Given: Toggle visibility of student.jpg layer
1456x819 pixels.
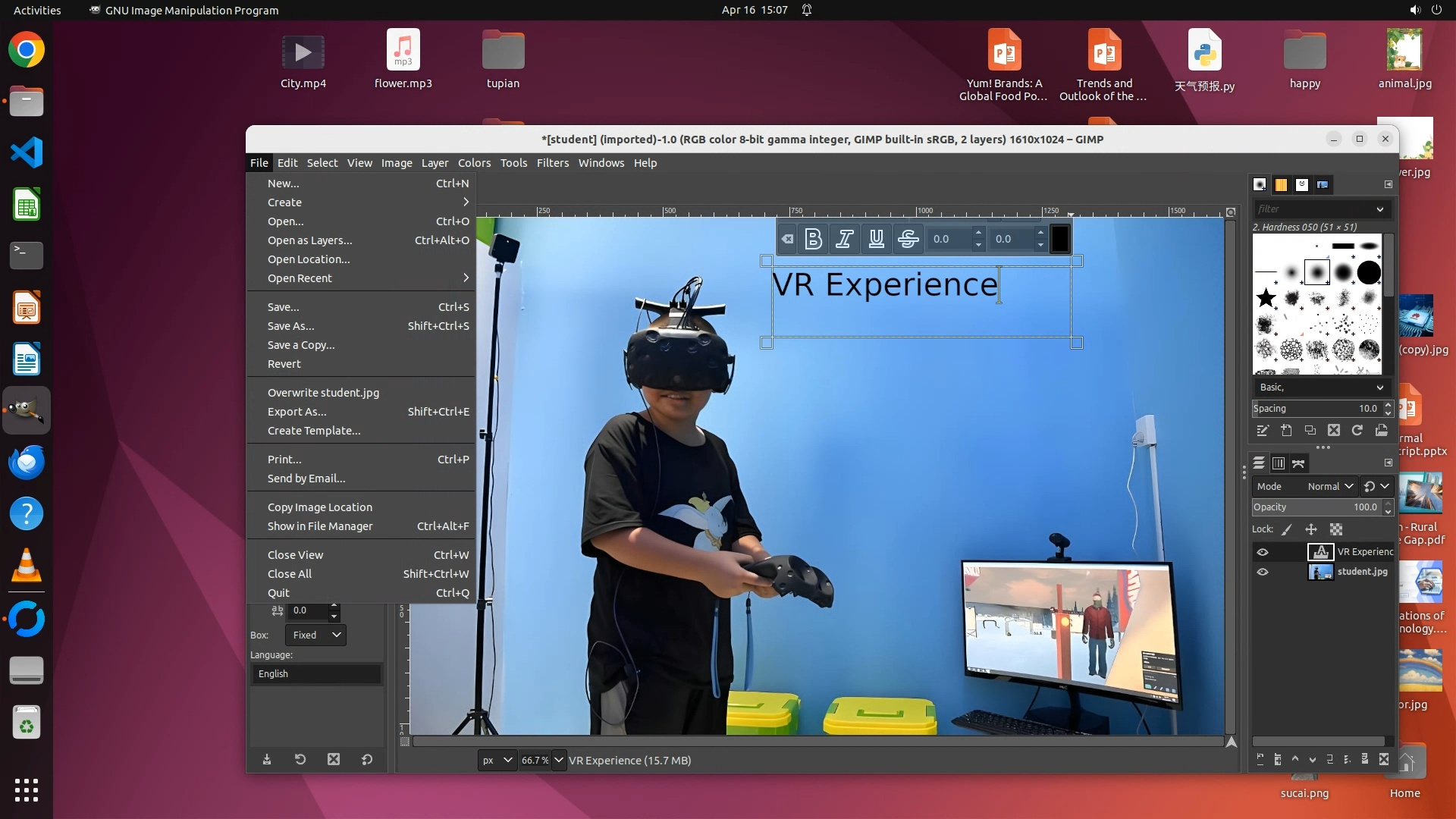Looking at the screenshot, I should tap(1263, 572).
